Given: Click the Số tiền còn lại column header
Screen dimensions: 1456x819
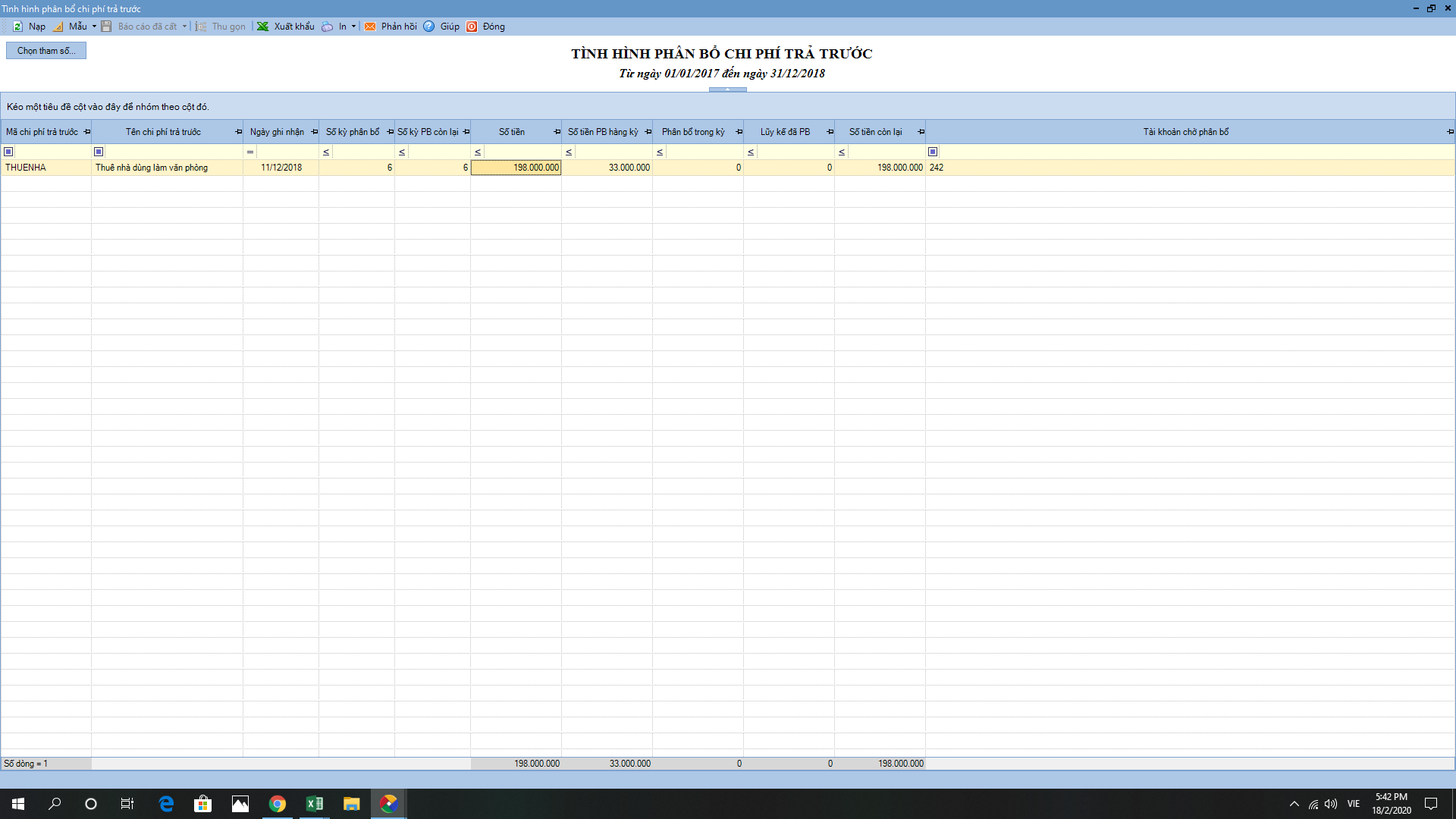Looking at the screenshot, I should point(875,132).
